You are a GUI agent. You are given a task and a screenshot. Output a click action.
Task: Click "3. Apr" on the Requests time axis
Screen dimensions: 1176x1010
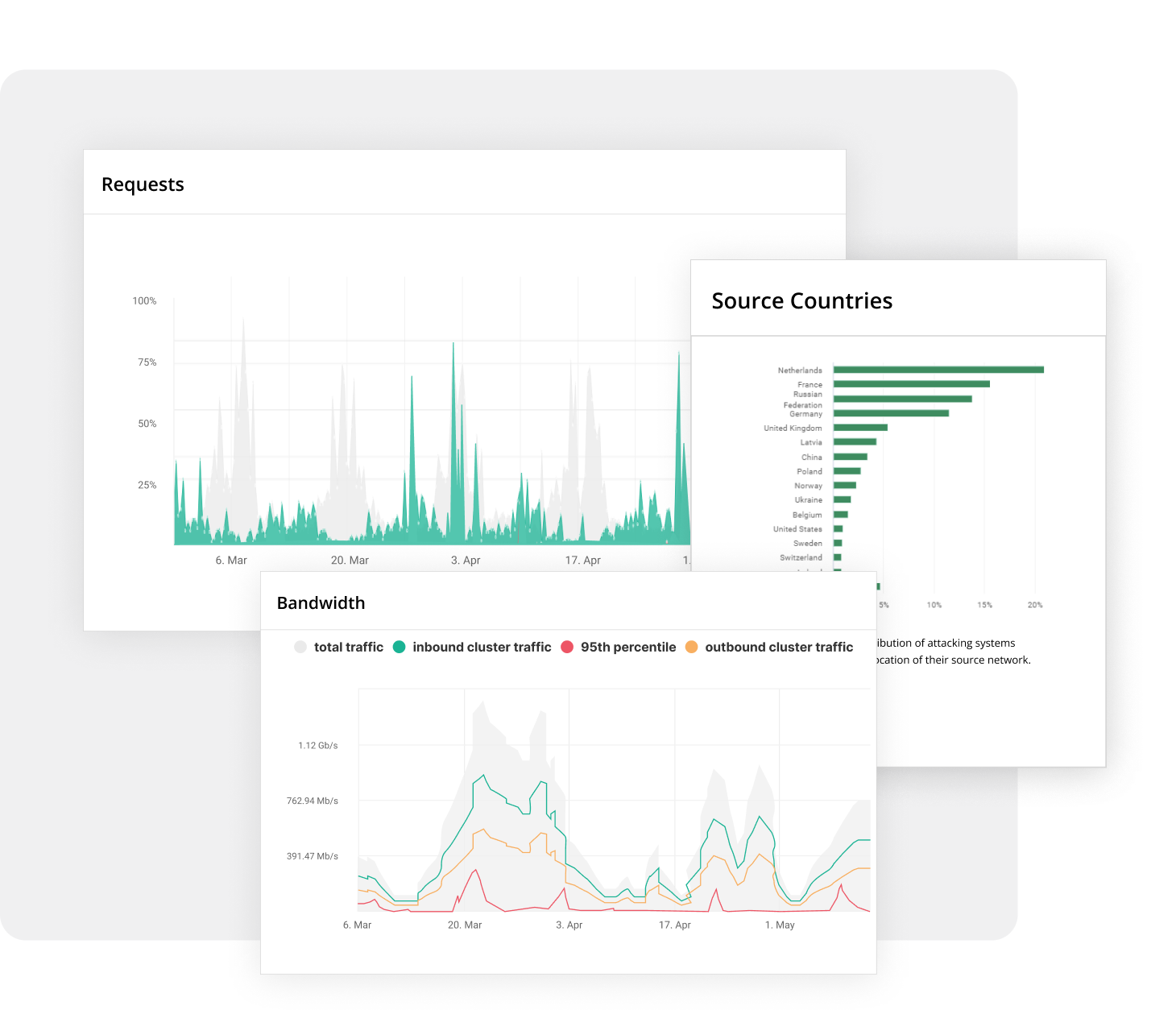pos(466,561)
